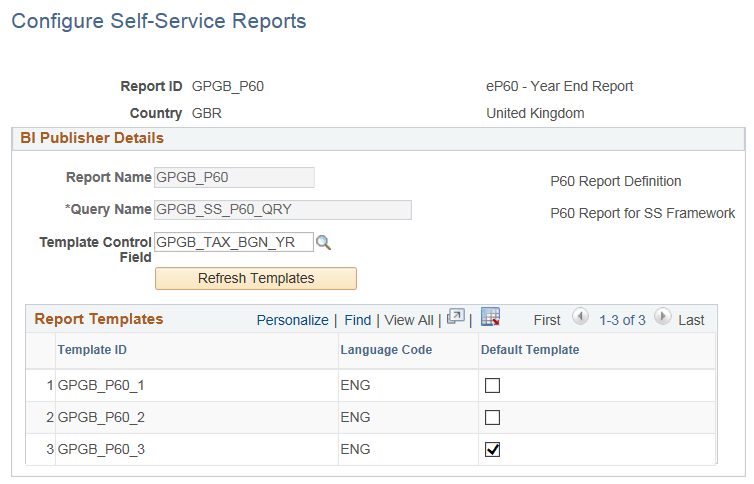Viewport: 754px width, 484px height.
Task: Click the Query Name field
Action: point(283,210)
